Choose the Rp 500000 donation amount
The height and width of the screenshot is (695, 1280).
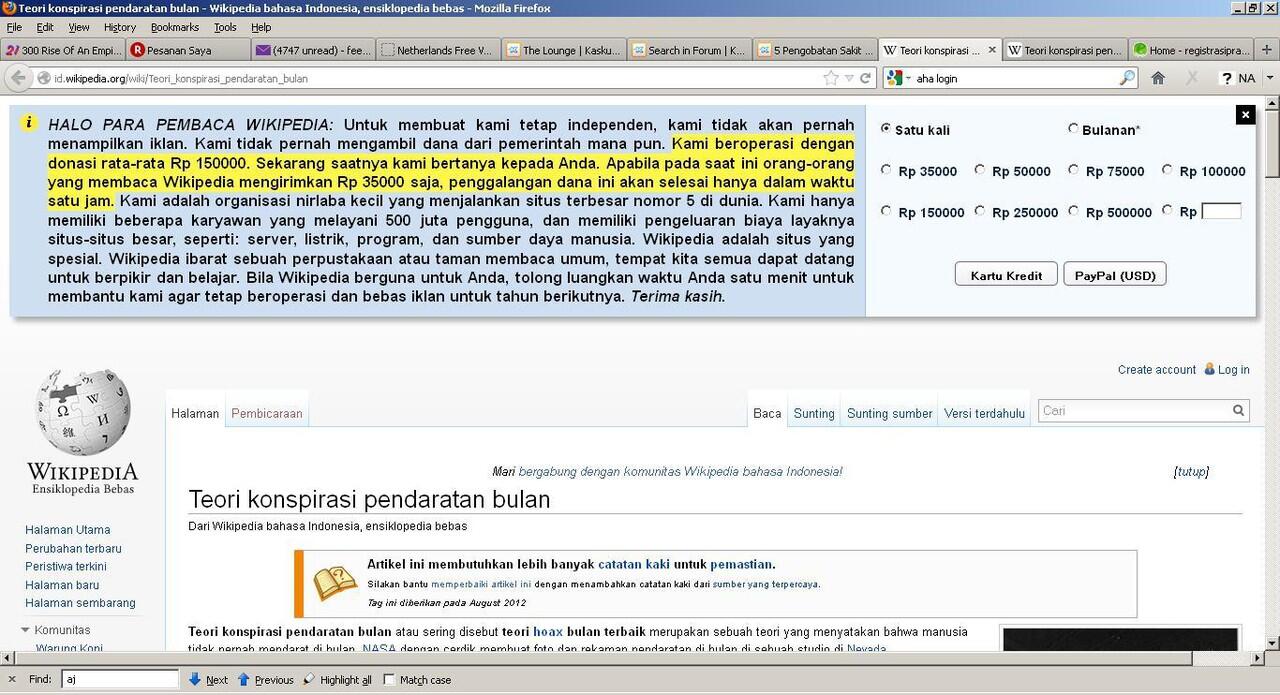(1073, 211)
